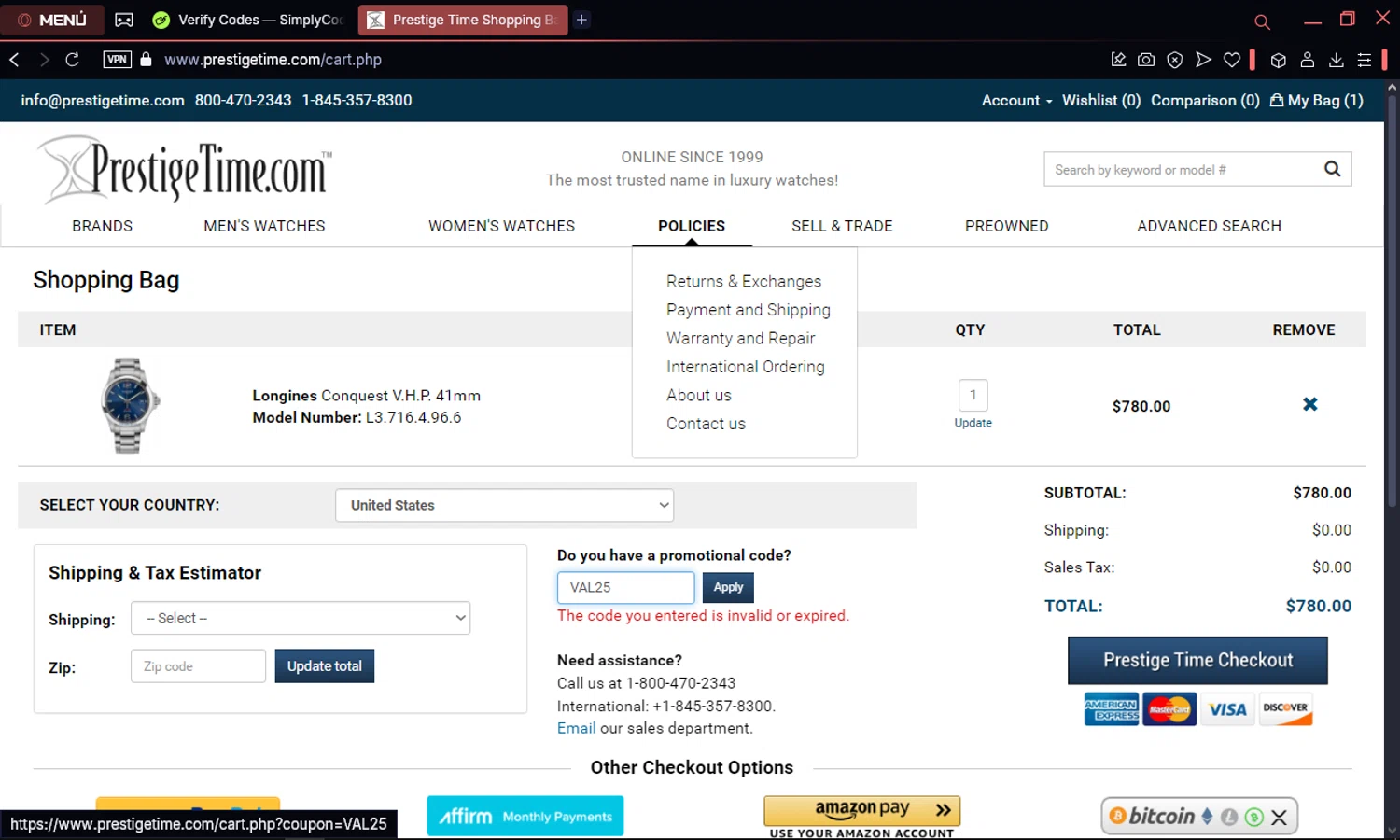Click the padlock site security icon

point(146,60)
